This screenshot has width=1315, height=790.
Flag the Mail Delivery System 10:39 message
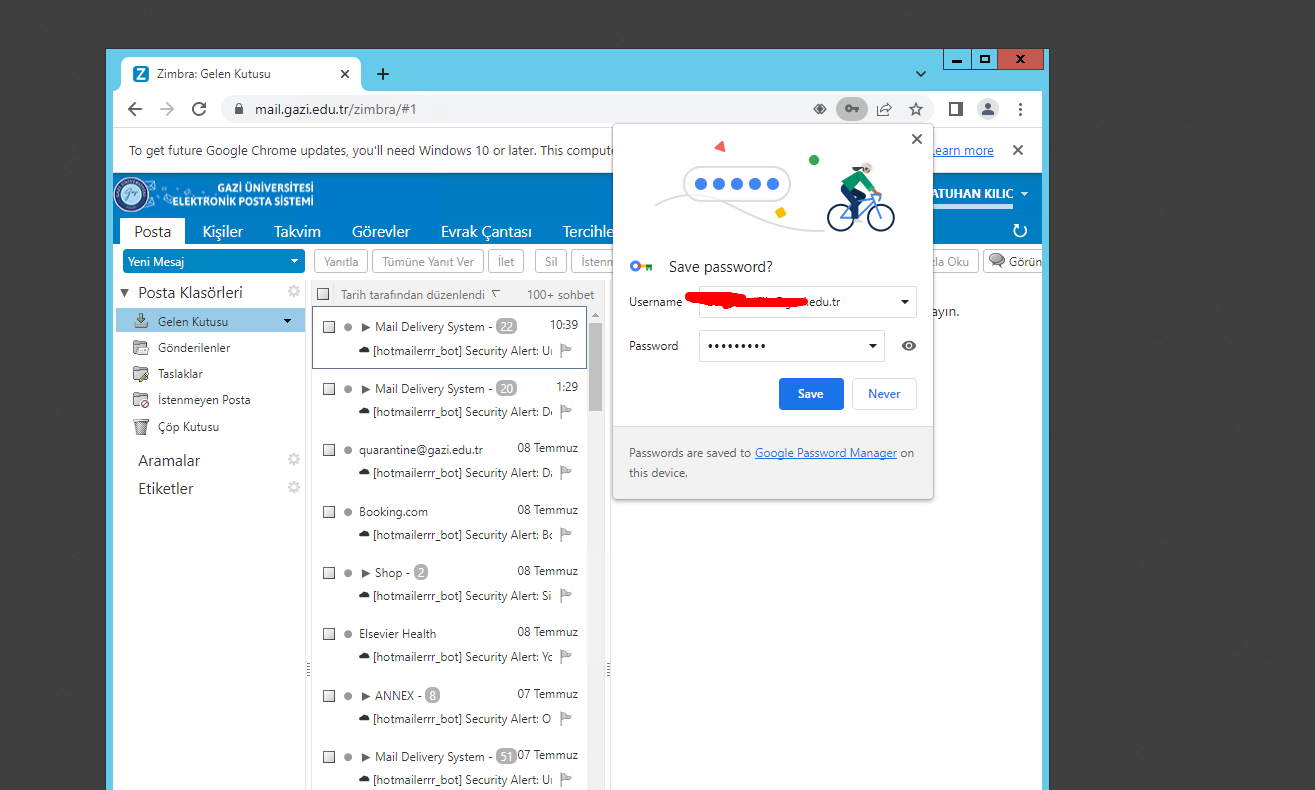[x=566, y=350]
